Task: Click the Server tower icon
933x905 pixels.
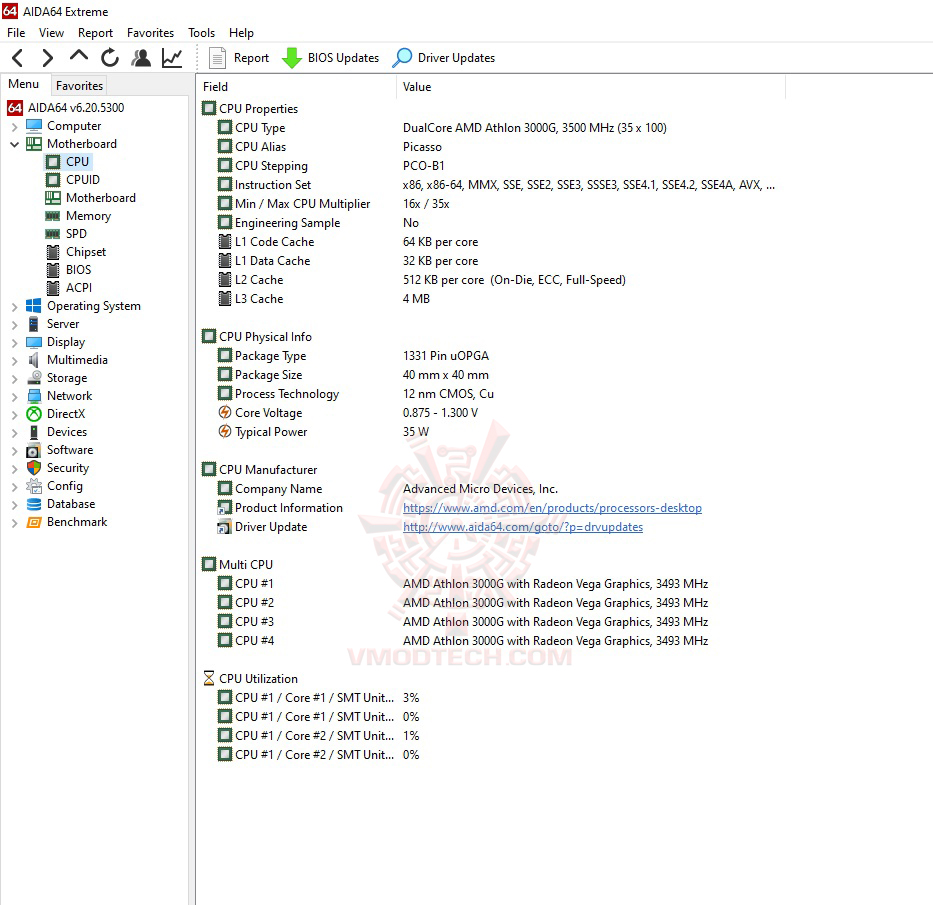Action: (x=34, y=324)
